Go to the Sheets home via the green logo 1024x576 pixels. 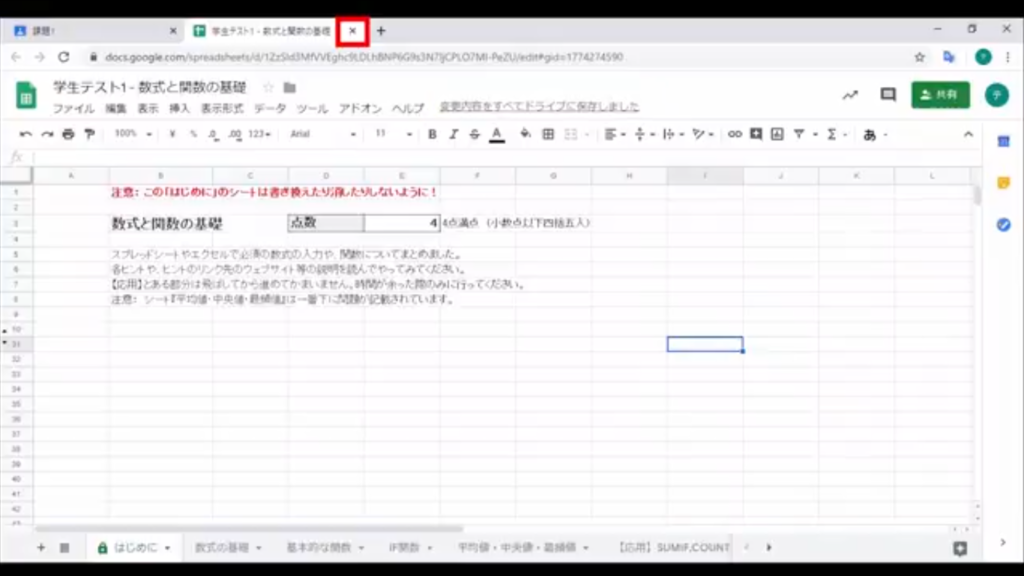click(x=26, y=95)
